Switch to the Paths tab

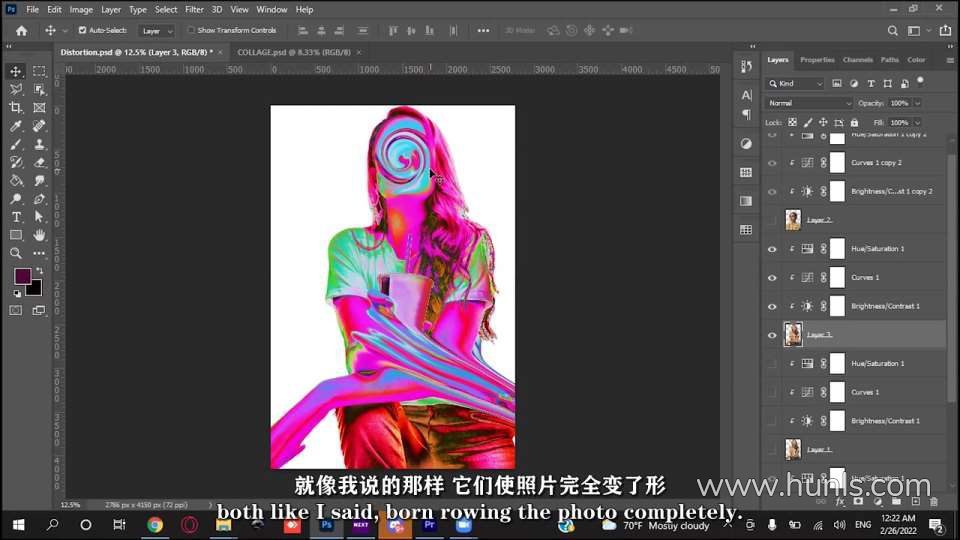point(890,60)
